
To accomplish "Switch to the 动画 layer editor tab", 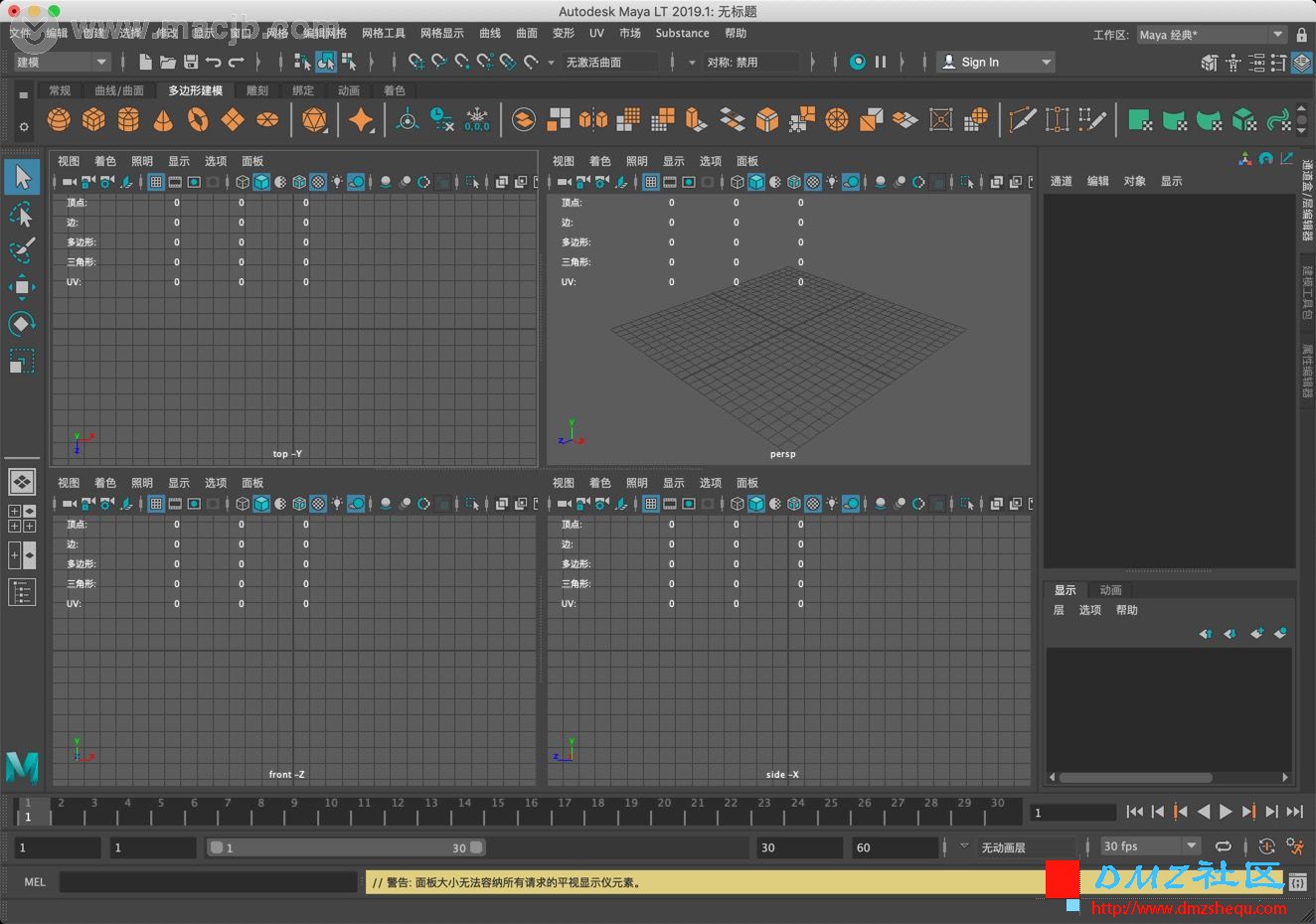I will [1111, 590].
